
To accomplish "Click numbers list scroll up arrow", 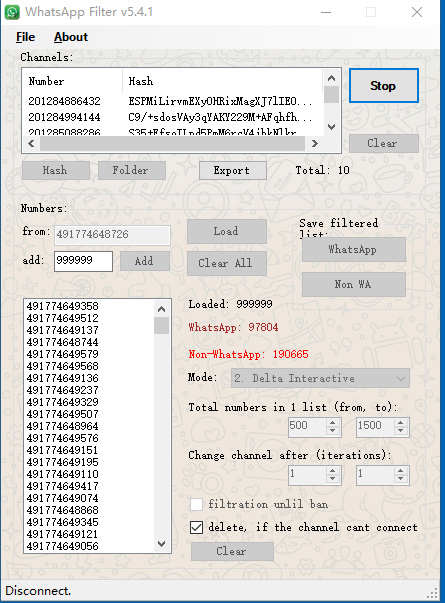I will point(162,309).
